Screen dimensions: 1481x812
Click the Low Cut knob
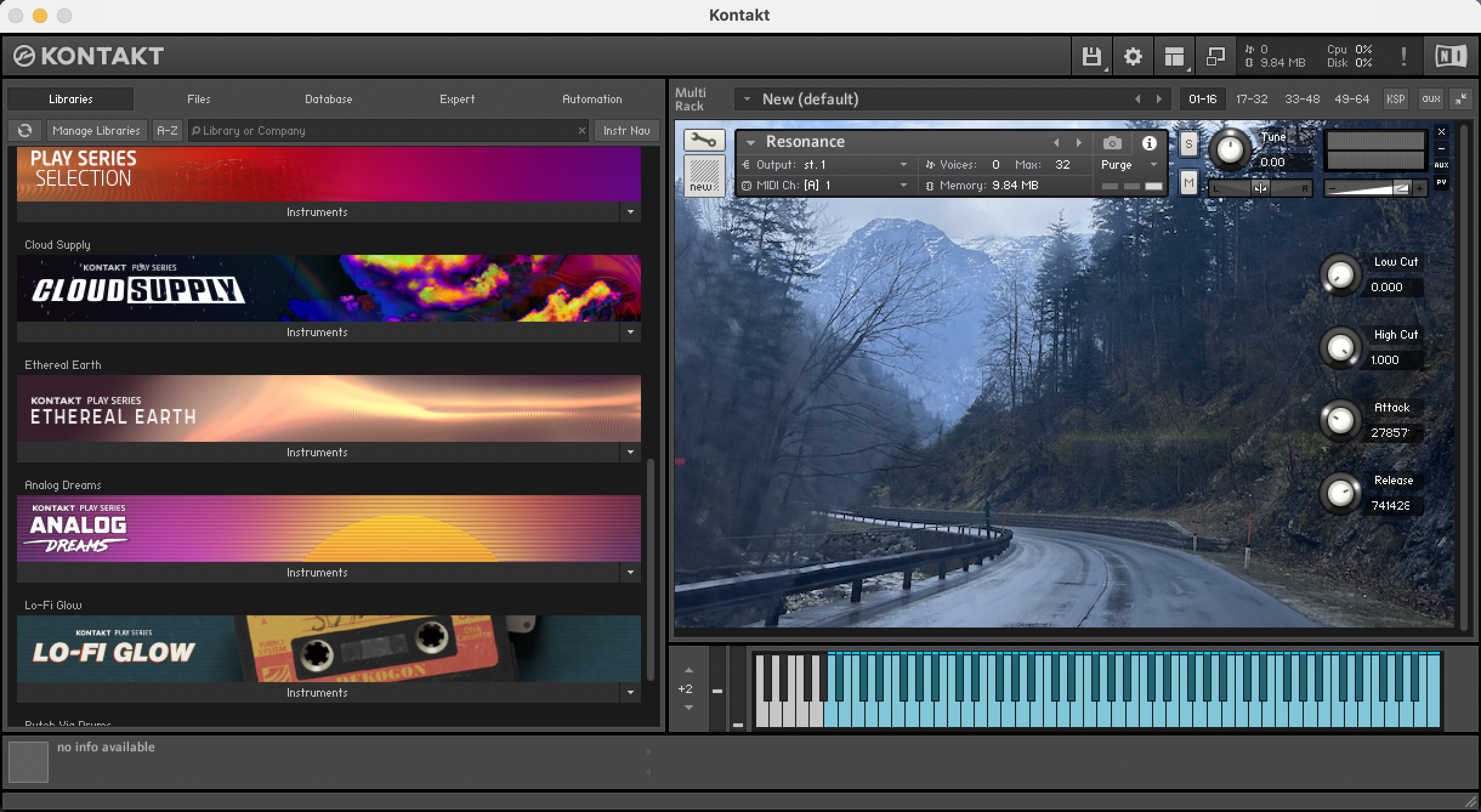1340,276
